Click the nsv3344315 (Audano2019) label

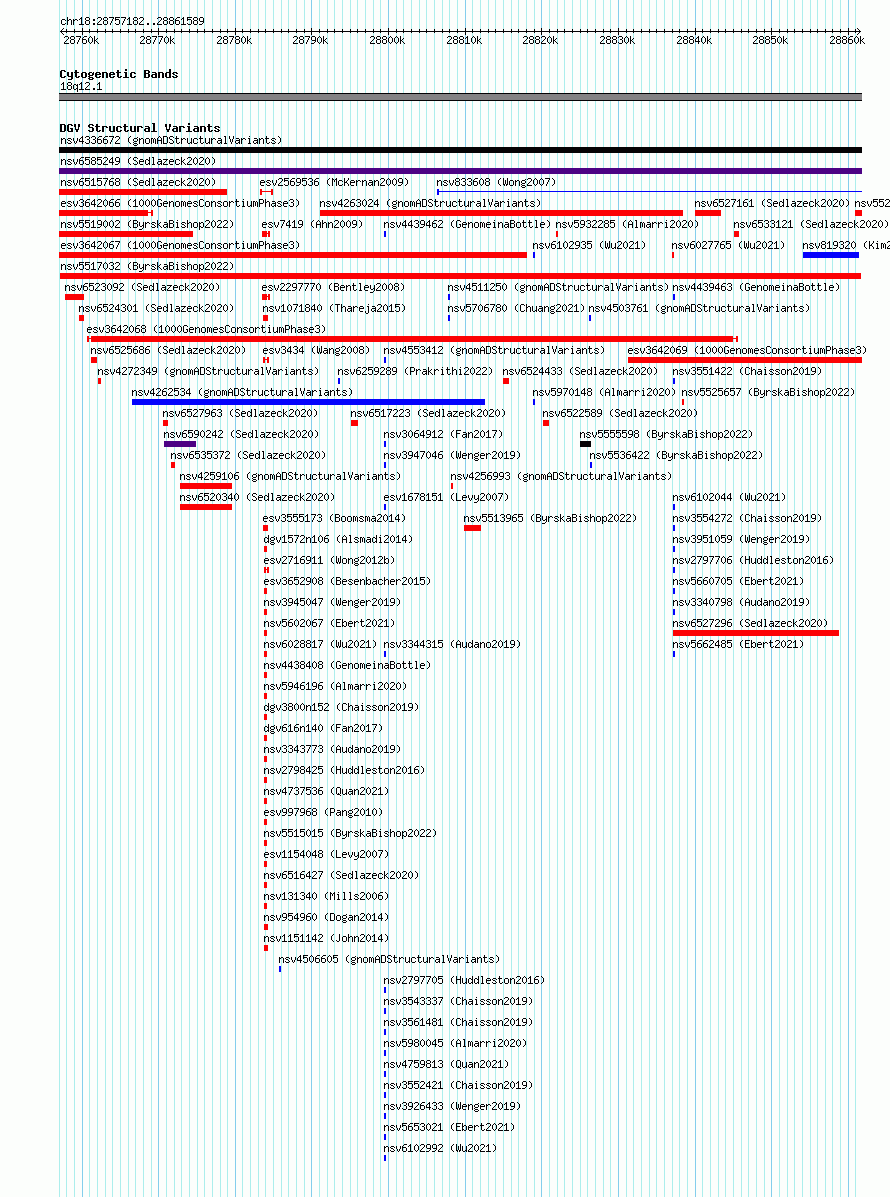click(452, 644)
